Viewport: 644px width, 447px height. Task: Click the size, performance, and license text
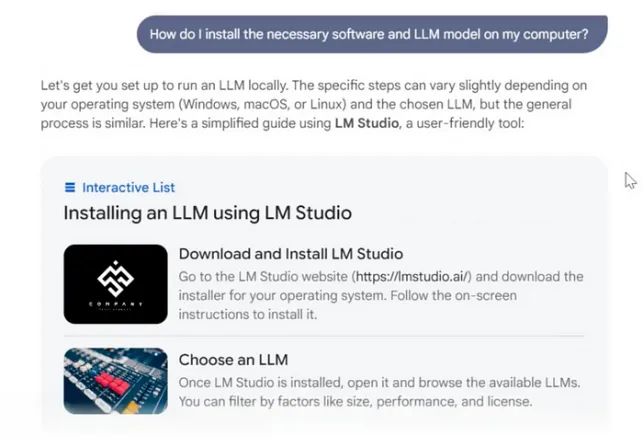pos(439,401)
